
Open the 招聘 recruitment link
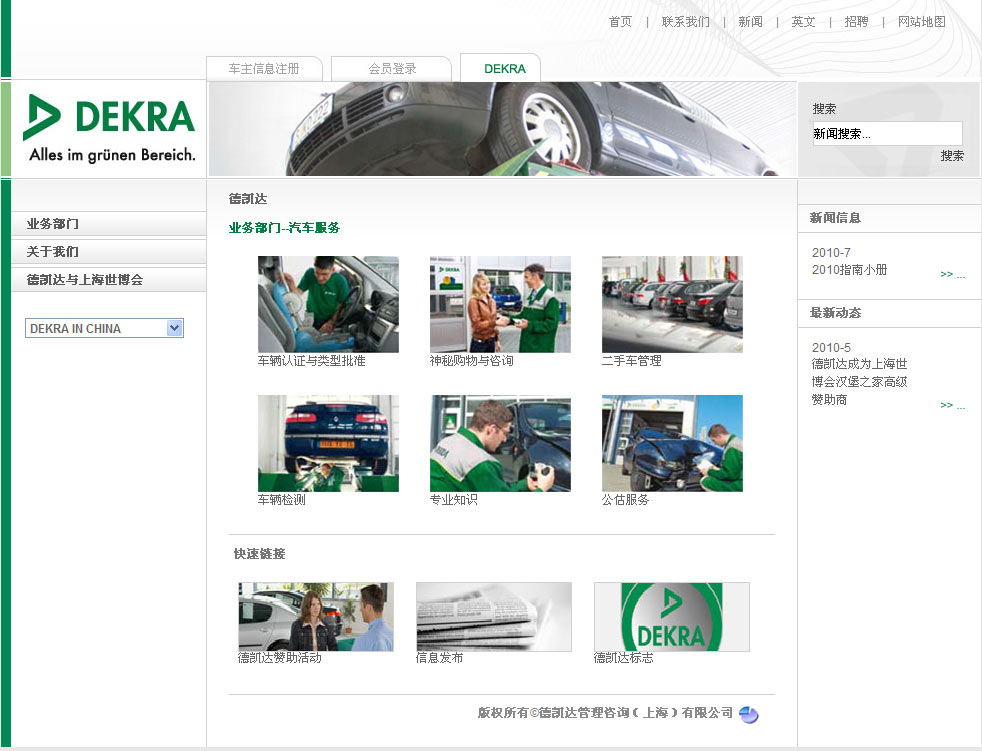click(x=856, y=22)
